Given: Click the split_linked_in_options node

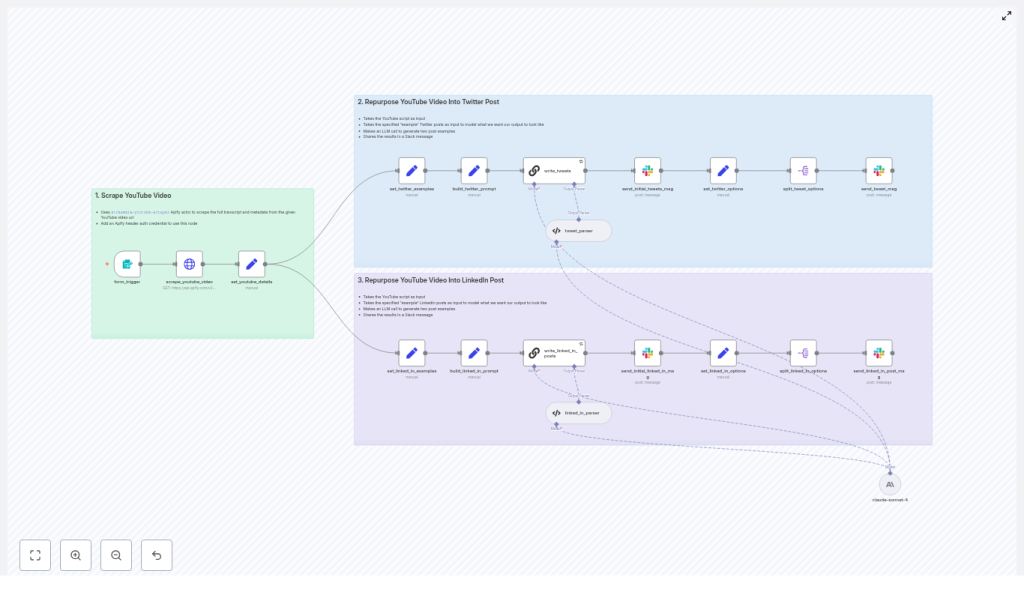Looking at the screenshot, I should [x=803, y=353].
